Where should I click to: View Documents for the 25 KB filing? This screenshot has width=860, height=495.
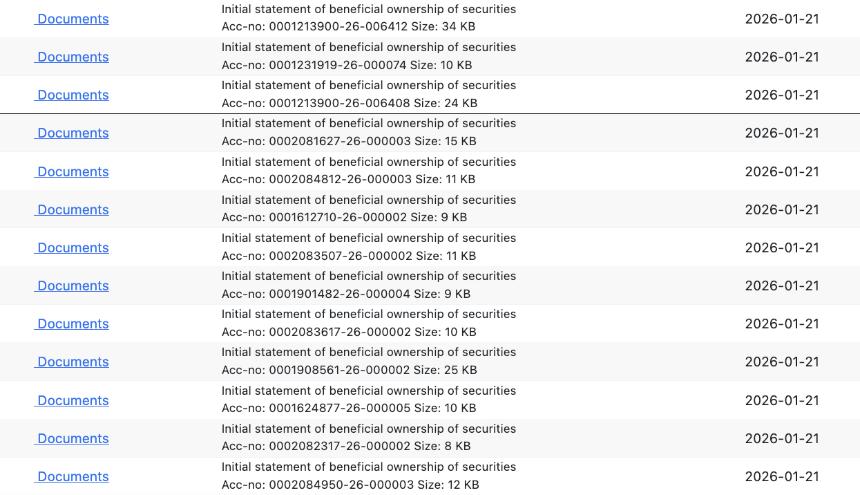tap(73, 362)
